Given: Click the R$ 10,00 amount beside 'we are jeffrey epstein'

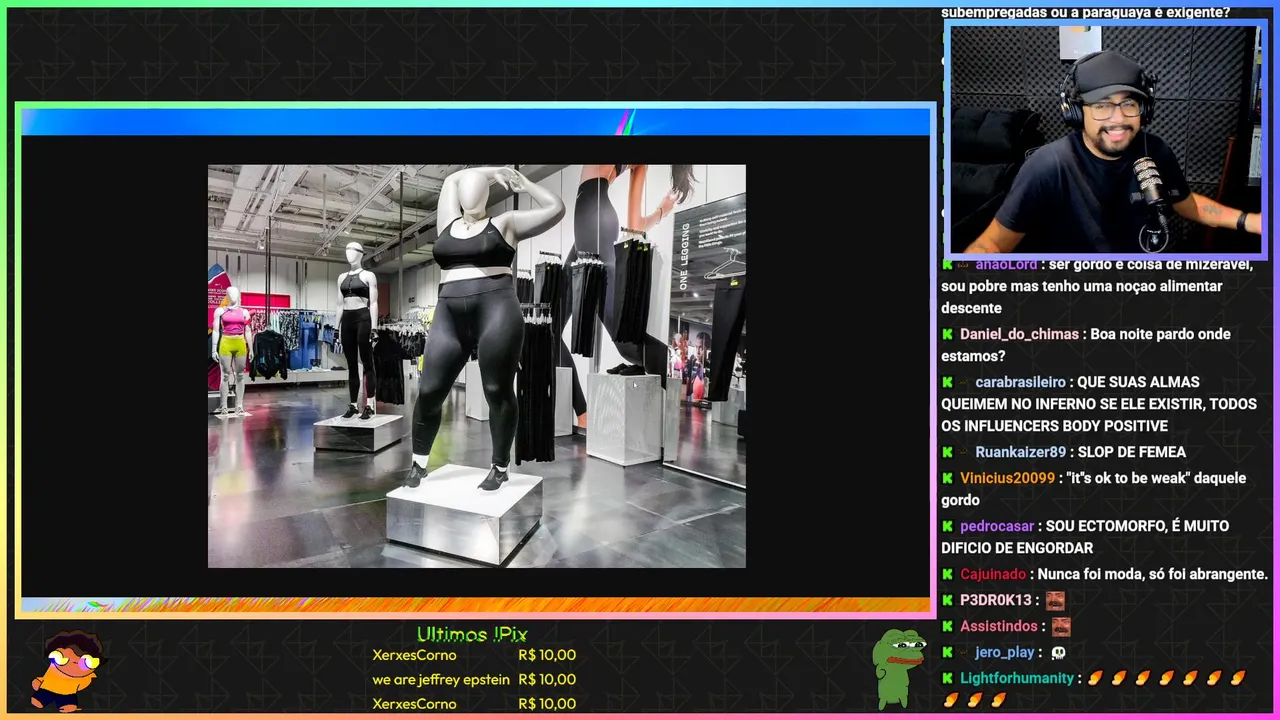Looking at the screenshot, I should click(547, 679).
